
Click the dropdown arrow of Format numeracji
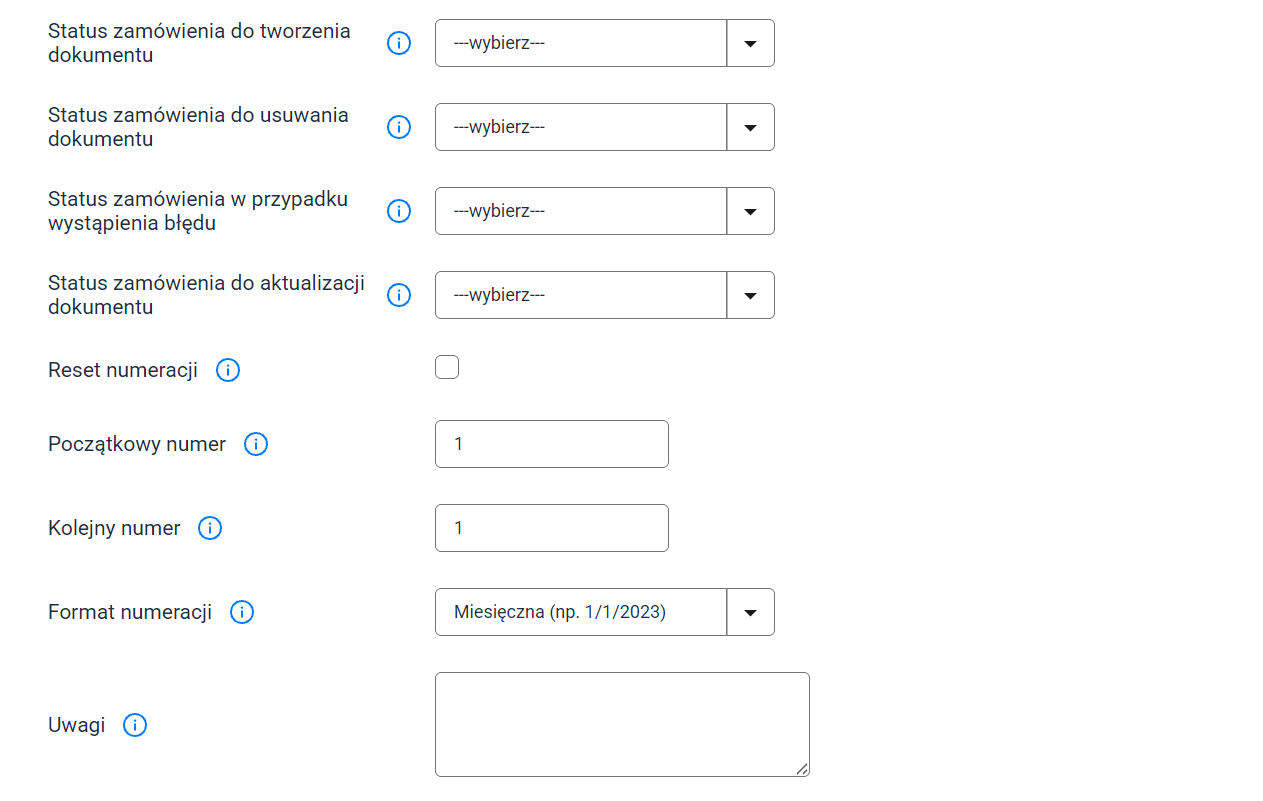point(751,612)
